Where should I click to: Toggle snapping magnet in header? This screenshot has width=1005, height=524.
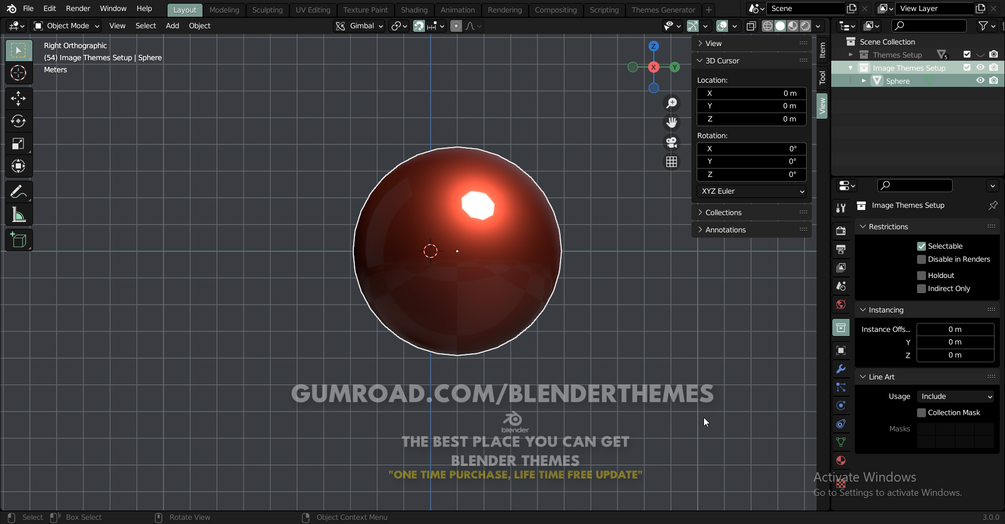click(419, 26)
